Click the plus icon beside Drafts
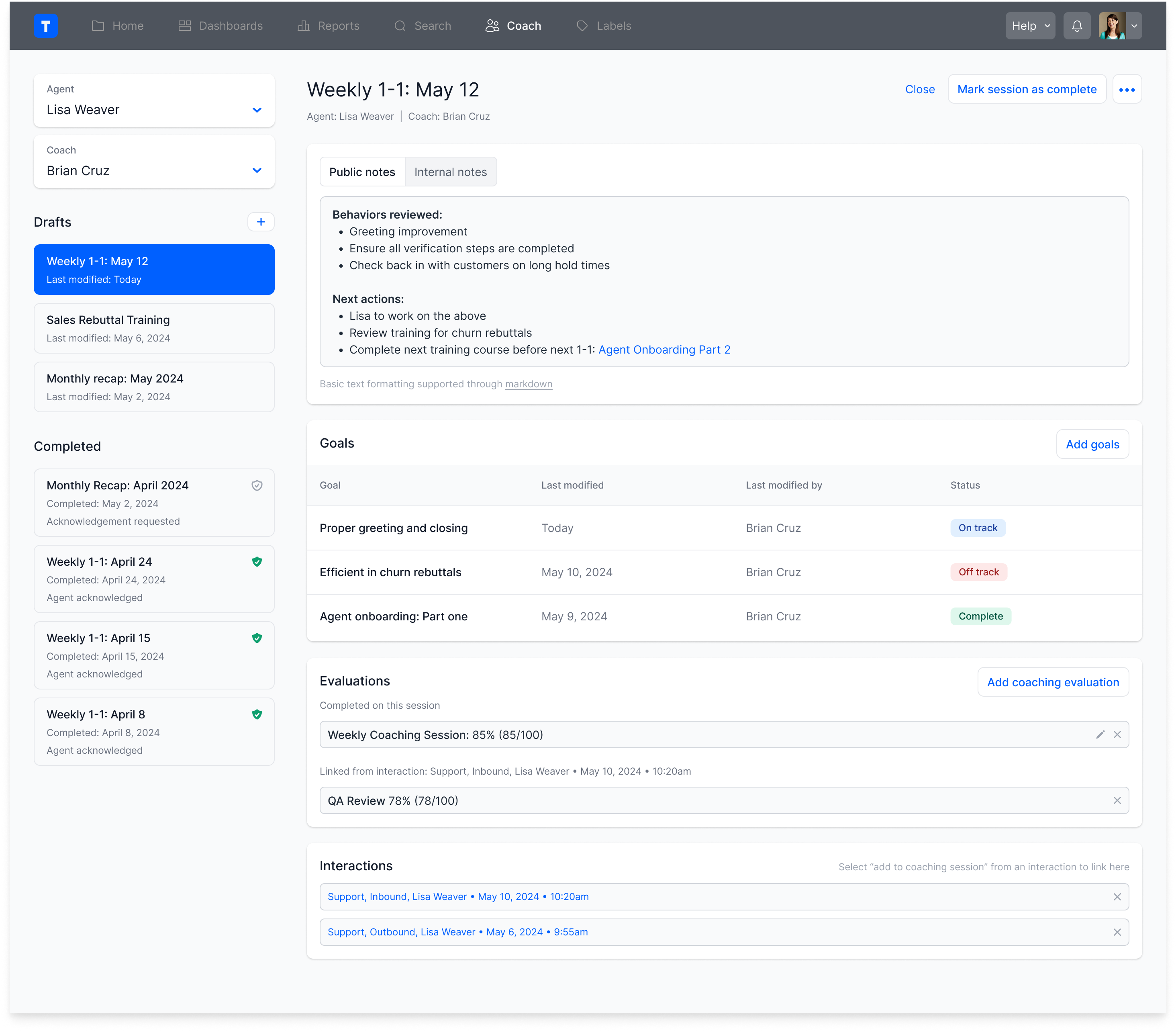1176x1031 pixels. pyautogui.click(x=261, y=222)
